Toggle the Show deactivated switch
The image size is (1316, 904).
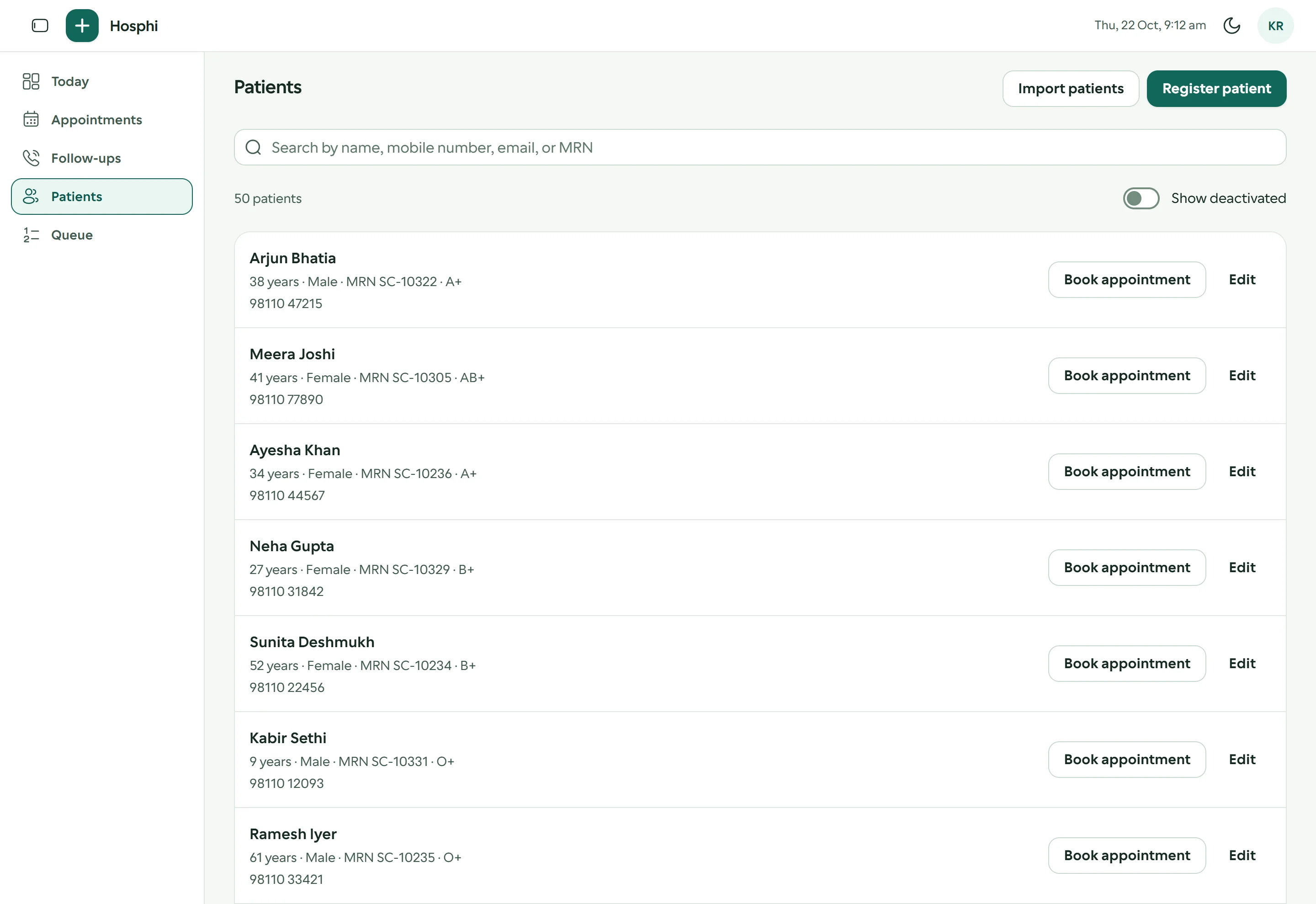1141,198
